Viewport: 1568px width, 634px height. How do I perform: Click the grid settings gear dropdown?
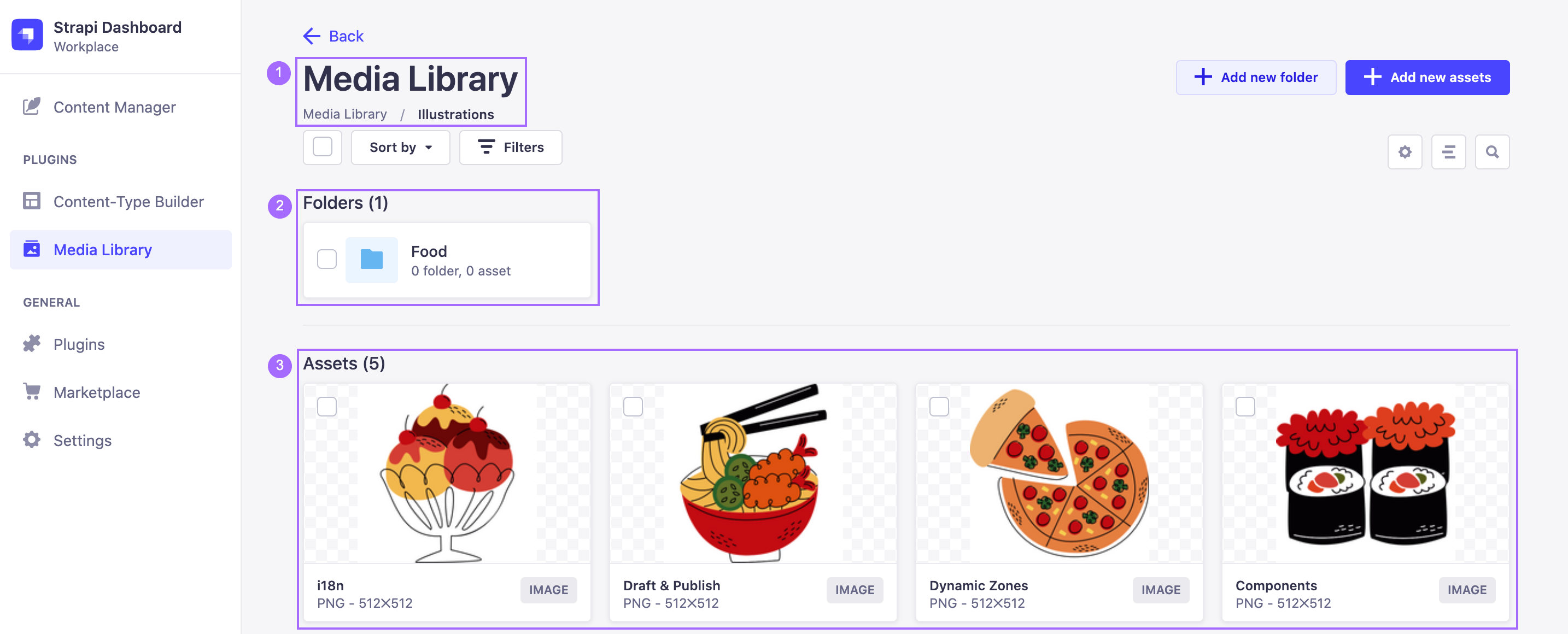pos(1406,151)
